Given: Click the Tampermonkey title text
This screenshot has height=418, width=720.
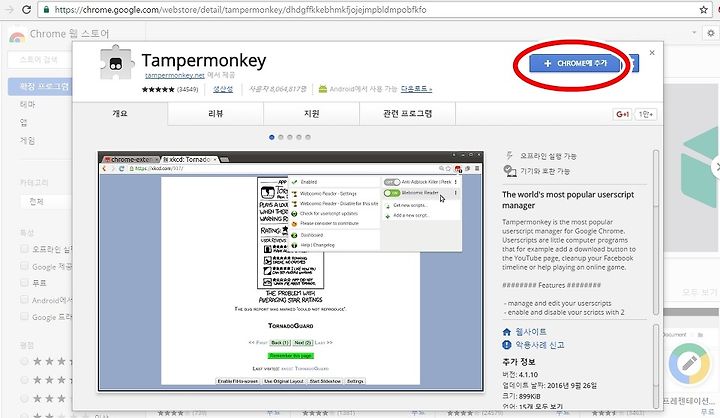Looking at the screenshot, I should point(204,61).
